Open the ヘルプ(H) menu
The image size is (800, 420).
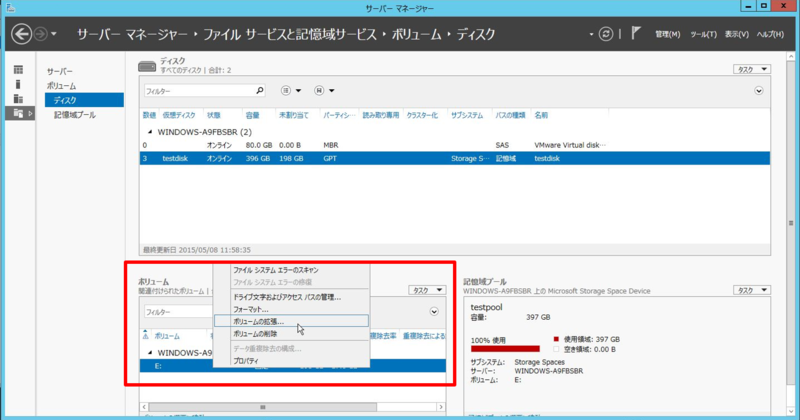[x=770, y=34]
